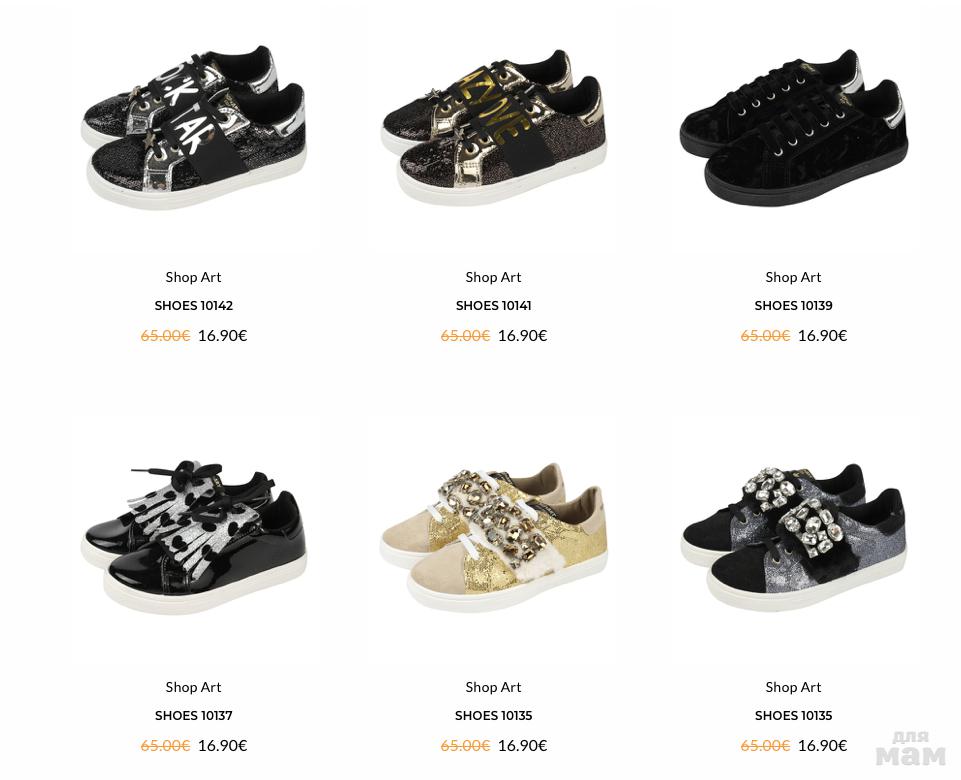
Task: Click the для мам watermark logo
Action: click(911, 748)
